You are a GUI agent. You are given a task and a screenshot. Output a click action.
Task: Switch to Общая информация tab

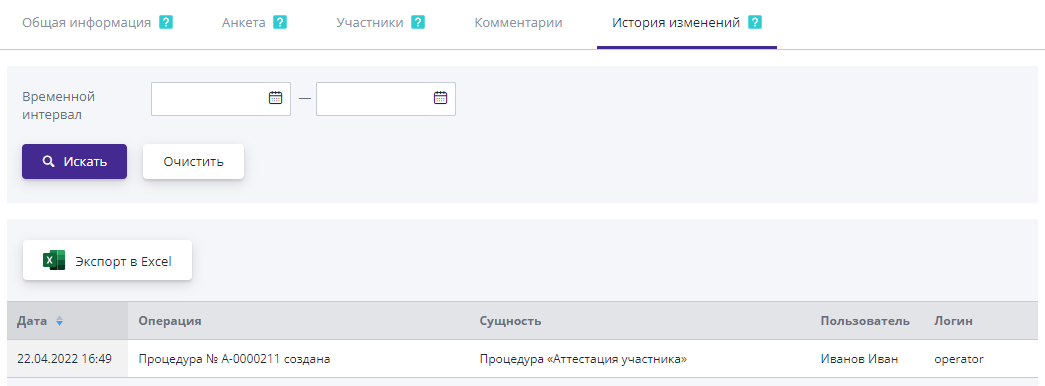point(87,23)
